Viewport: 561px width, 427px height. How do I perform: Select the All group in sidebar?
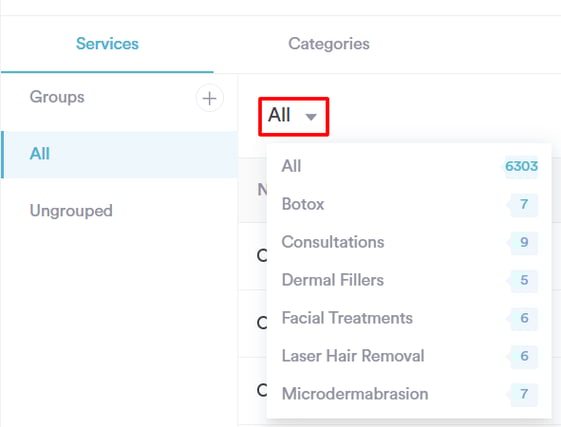point(119,154)
